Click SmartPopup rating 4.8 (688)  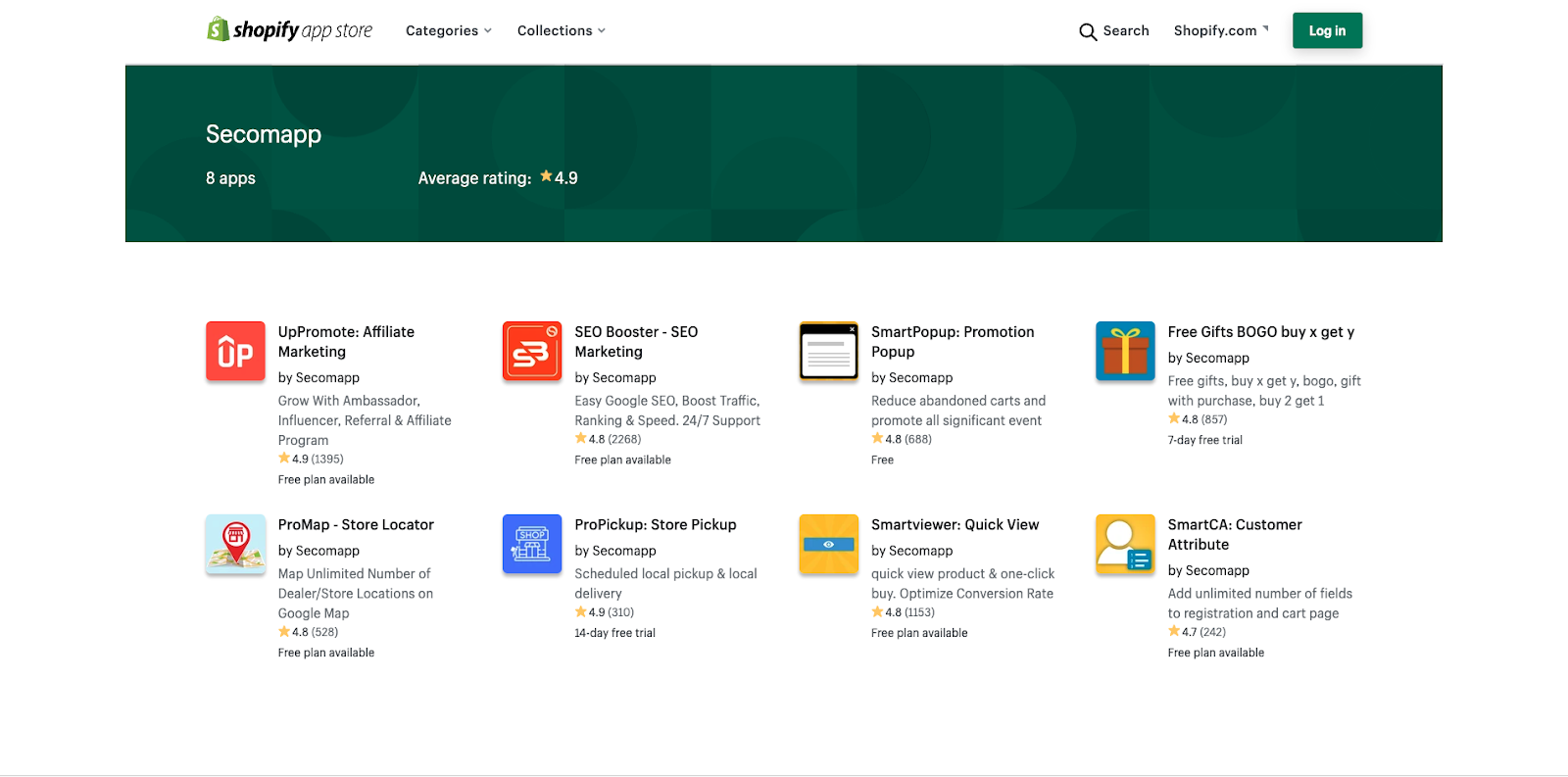tap(902, 439)
